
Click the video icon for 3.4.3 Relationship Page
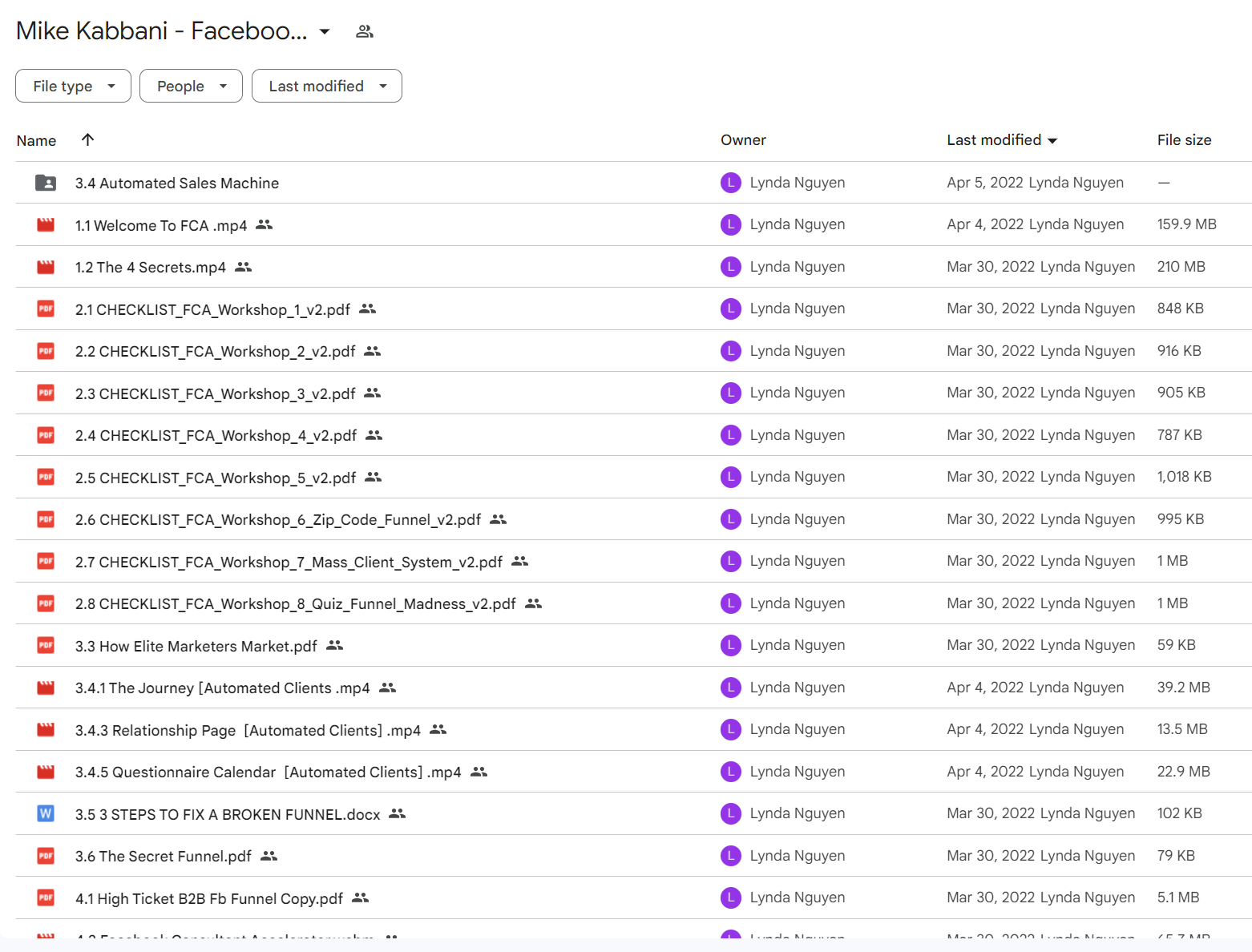[x=46, y=729]
